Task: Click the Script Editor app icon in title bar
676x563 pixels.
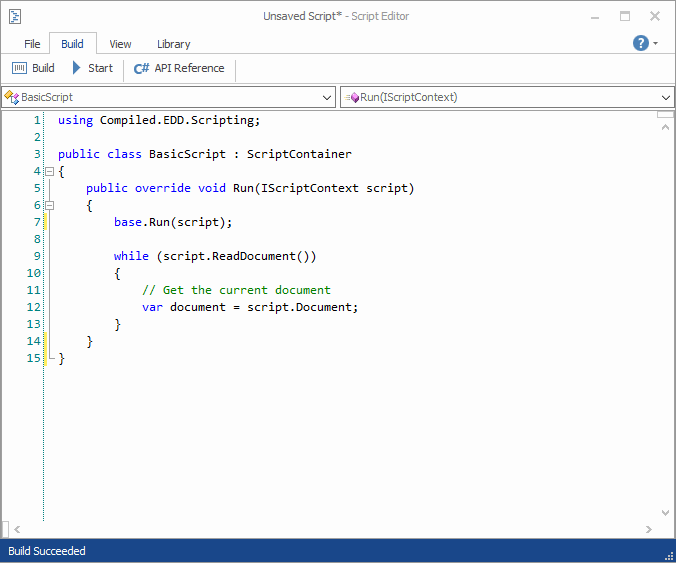Action: (16, 16)
